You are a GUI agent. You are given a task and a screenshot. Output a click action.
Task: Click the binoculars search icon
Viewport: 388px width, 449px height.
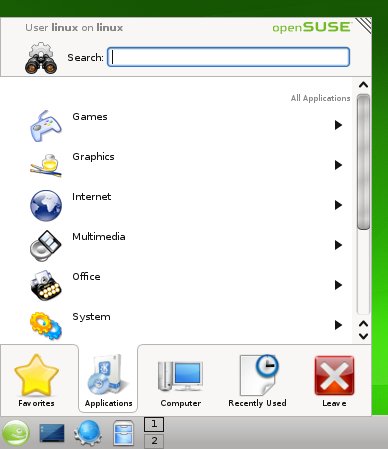pos(41,58)
